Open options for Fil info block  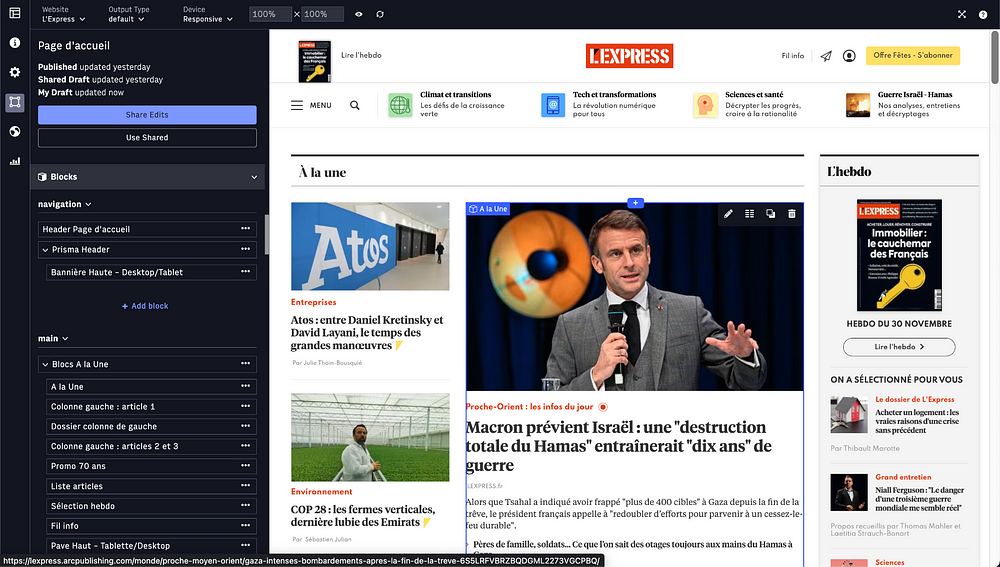tap(246, 525)
